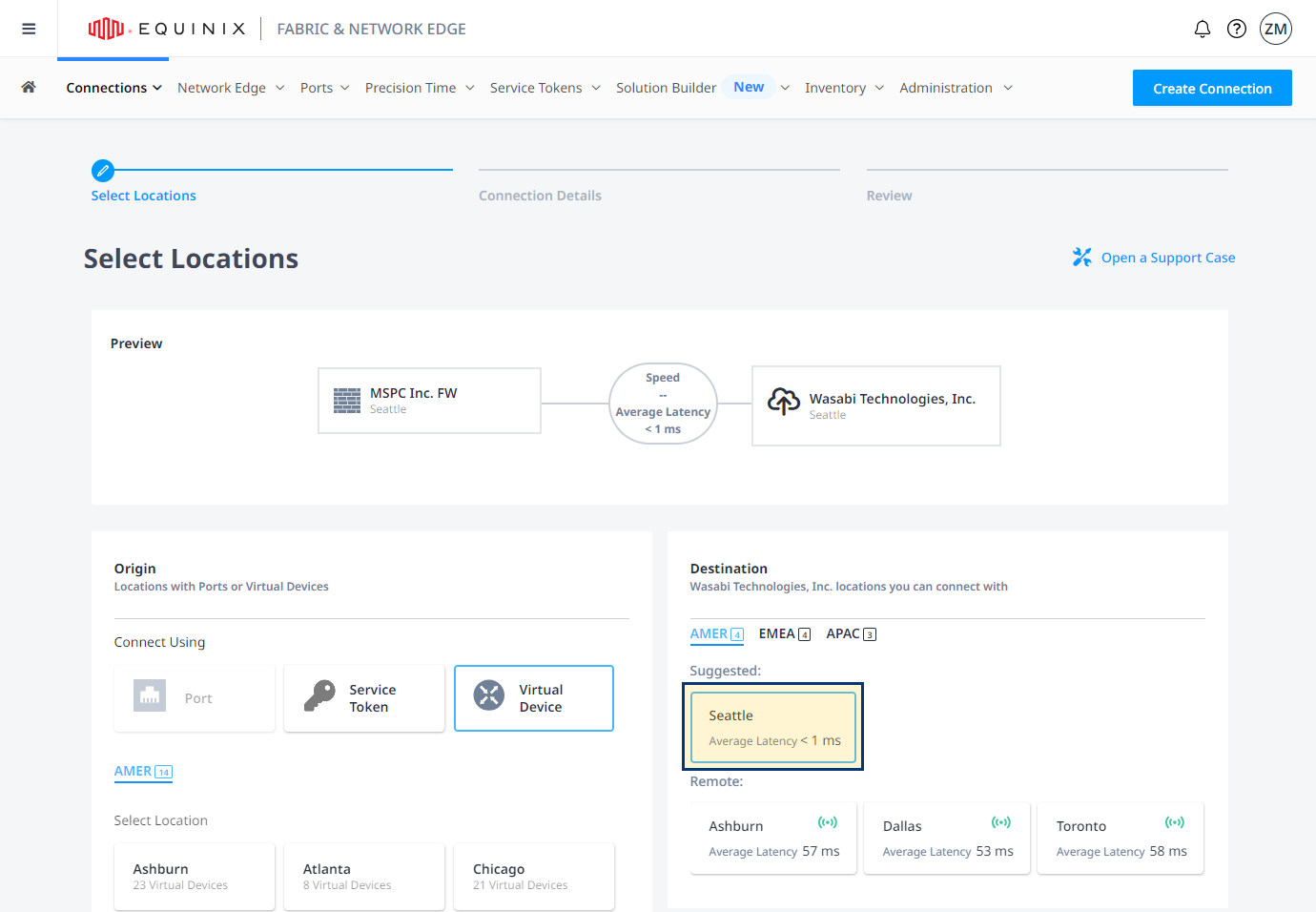
Task: Click the pencil step icon for Select Locations
Action: tap(103, 171)
